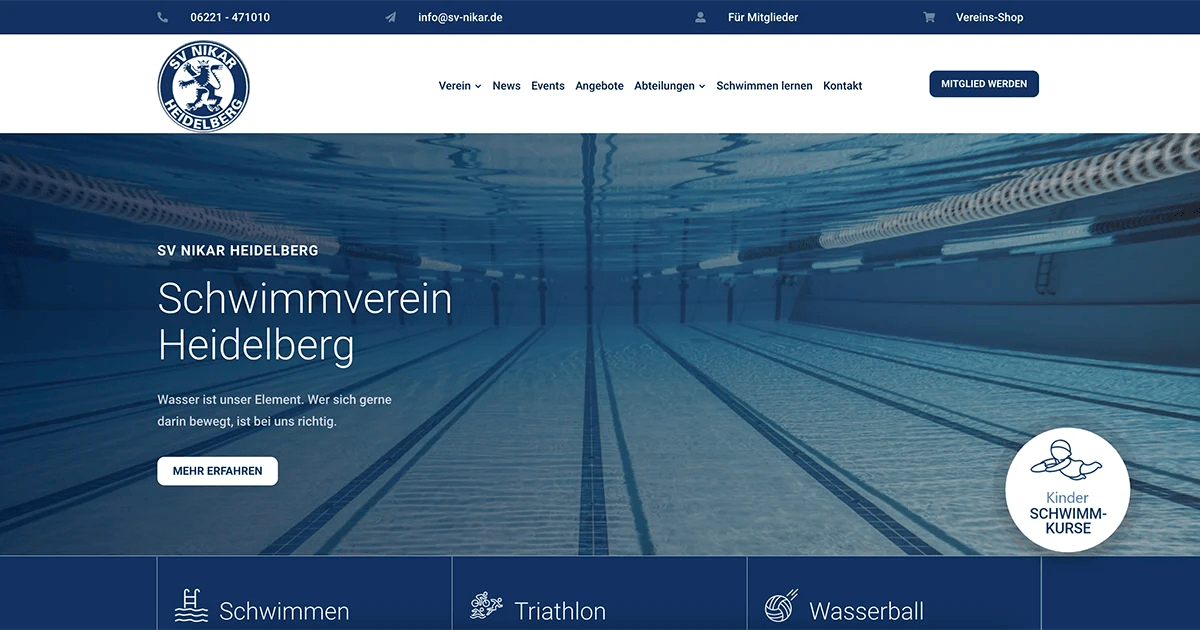This screenshot has height=630, width=1200.
Task: Click the SV NIKAR HEIDELBERG subtitle text
Action: [238, 250]
